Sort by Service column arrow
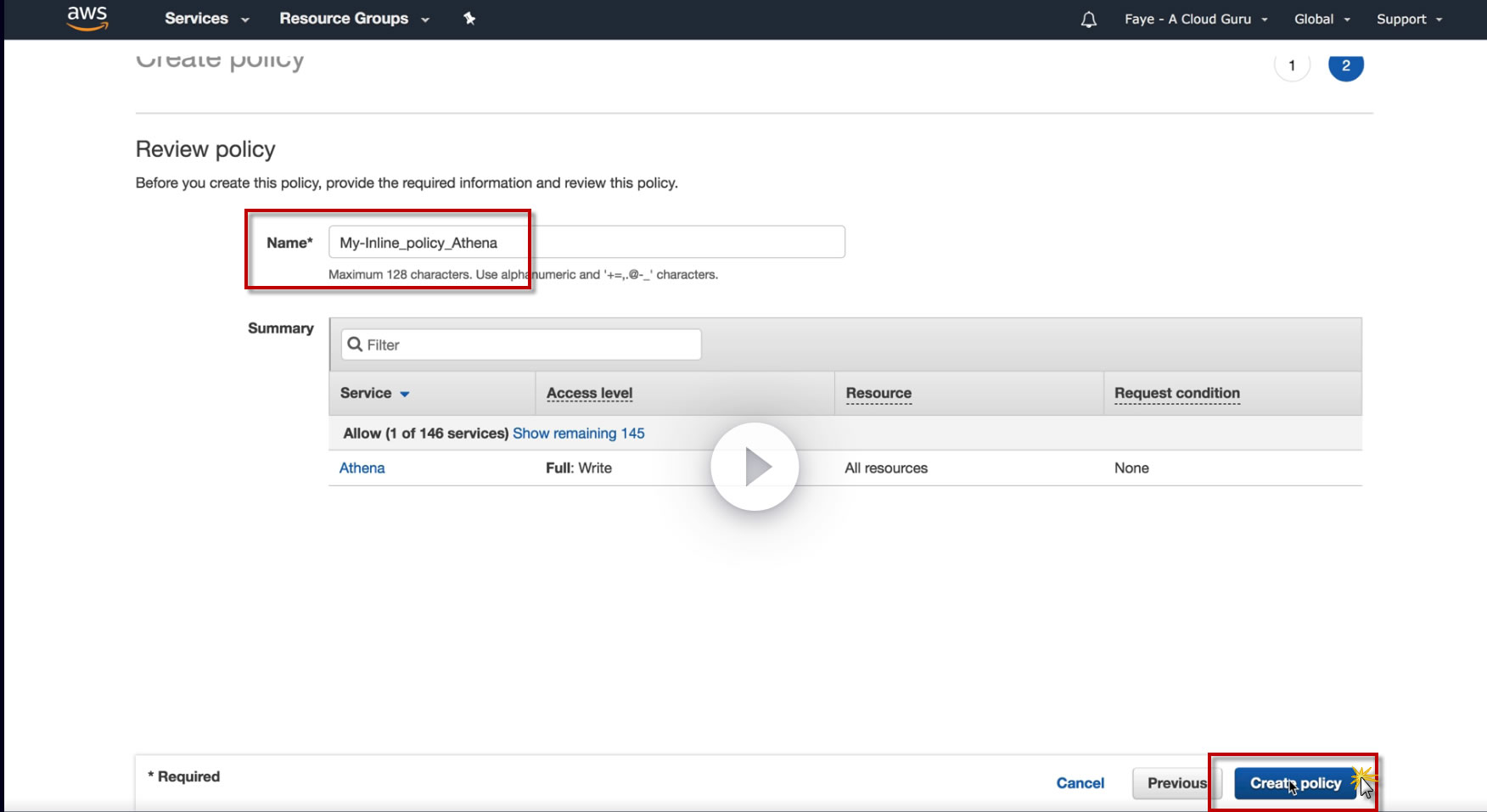The width and height of the screenshot is (1487, 812). 405,394
